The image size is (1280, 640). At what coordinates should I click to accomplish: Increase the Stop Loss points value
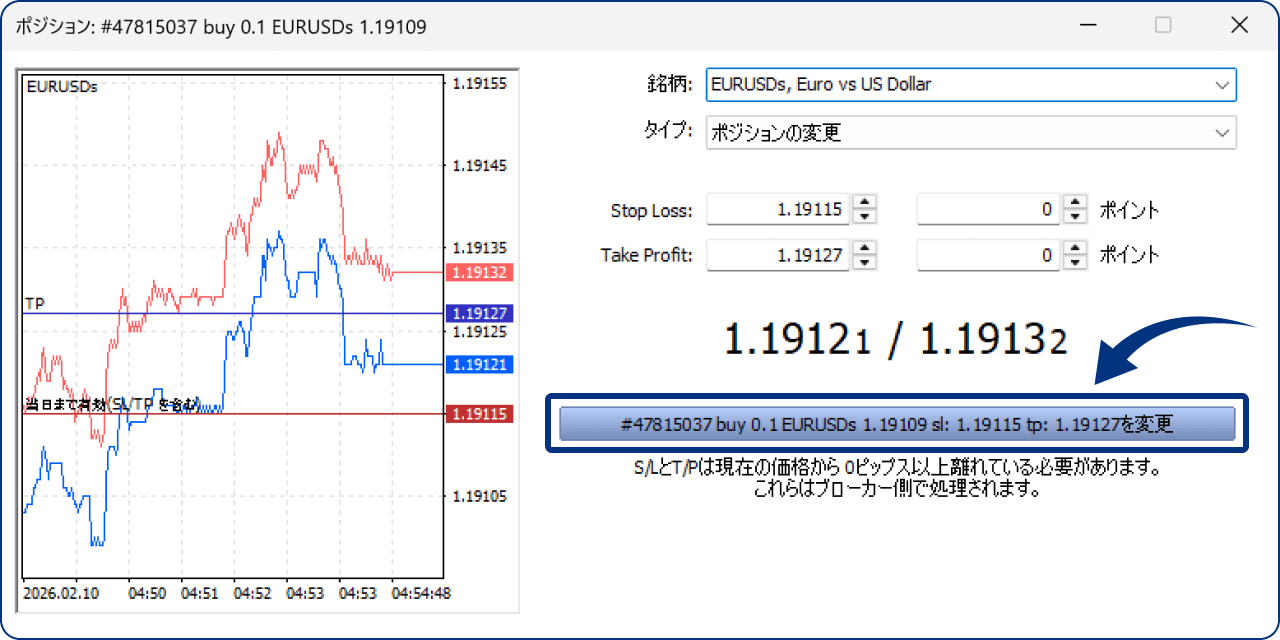tap(1075, 203)
